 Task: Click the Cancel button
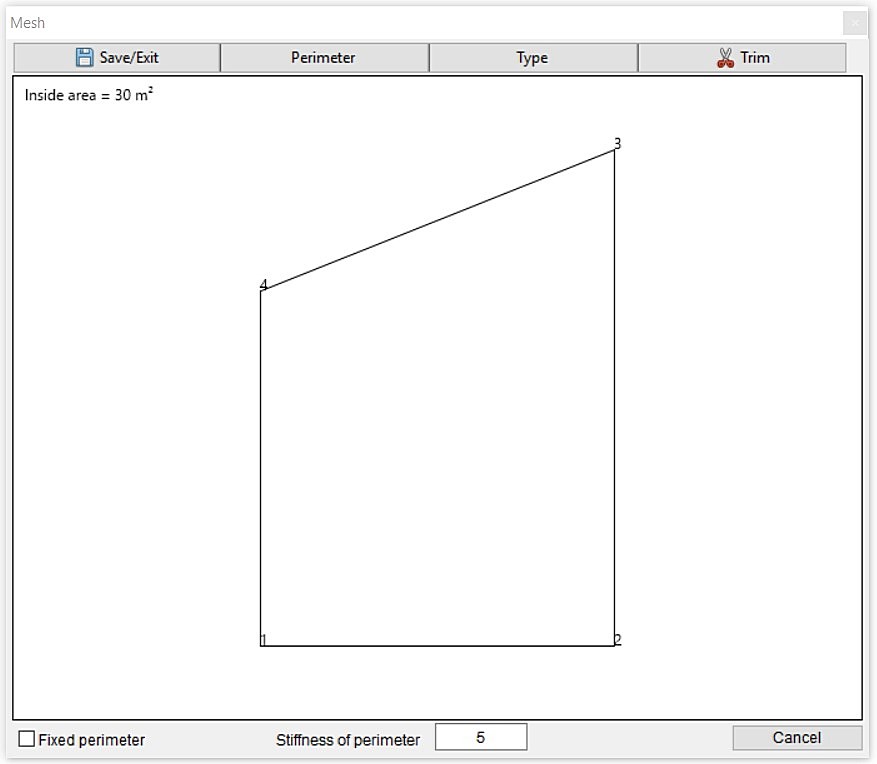[795, 737]
